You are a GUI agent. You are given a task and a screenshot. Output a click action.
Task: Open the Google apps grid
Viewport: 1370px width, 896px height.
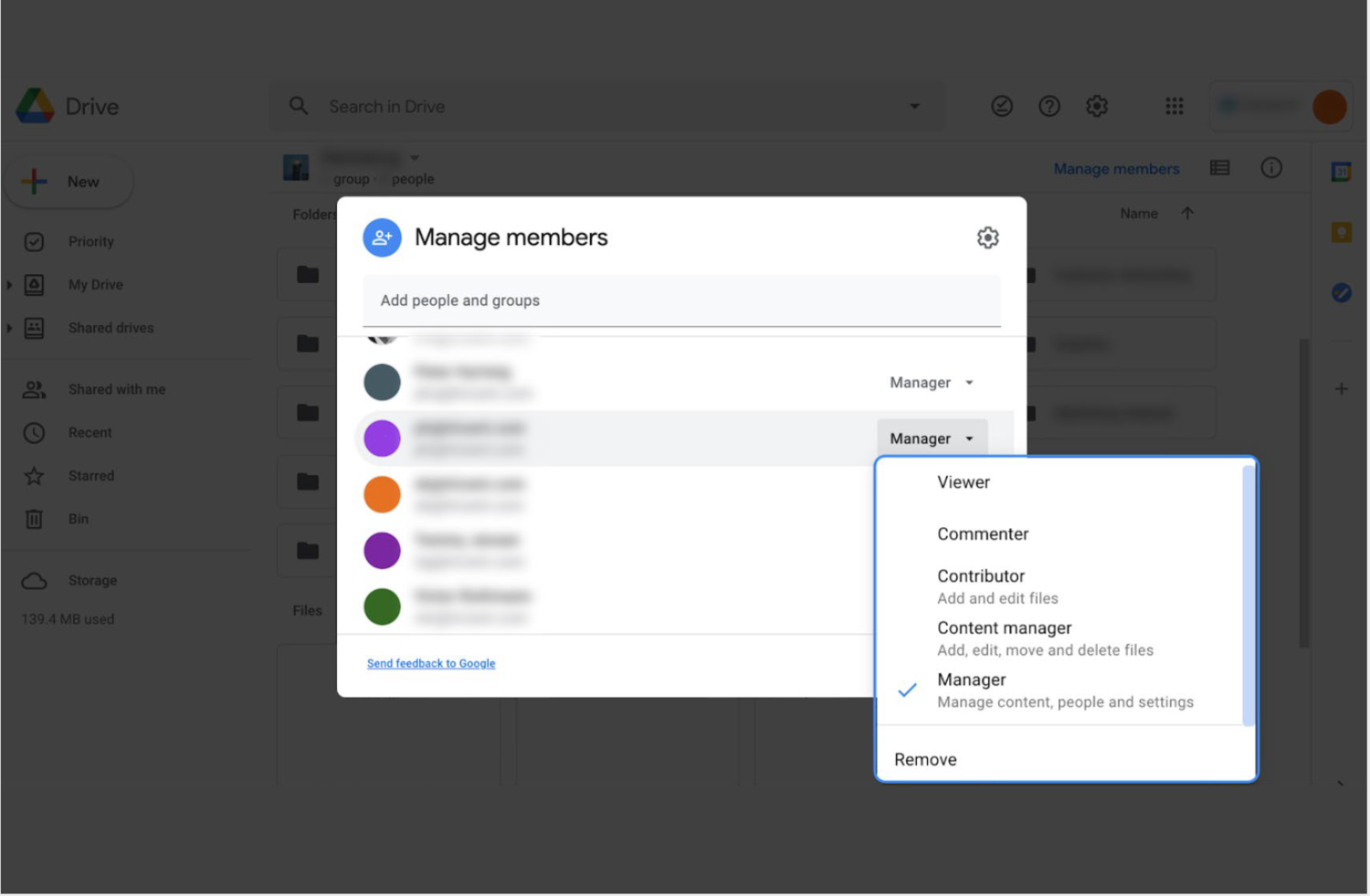pos(1175,106)
